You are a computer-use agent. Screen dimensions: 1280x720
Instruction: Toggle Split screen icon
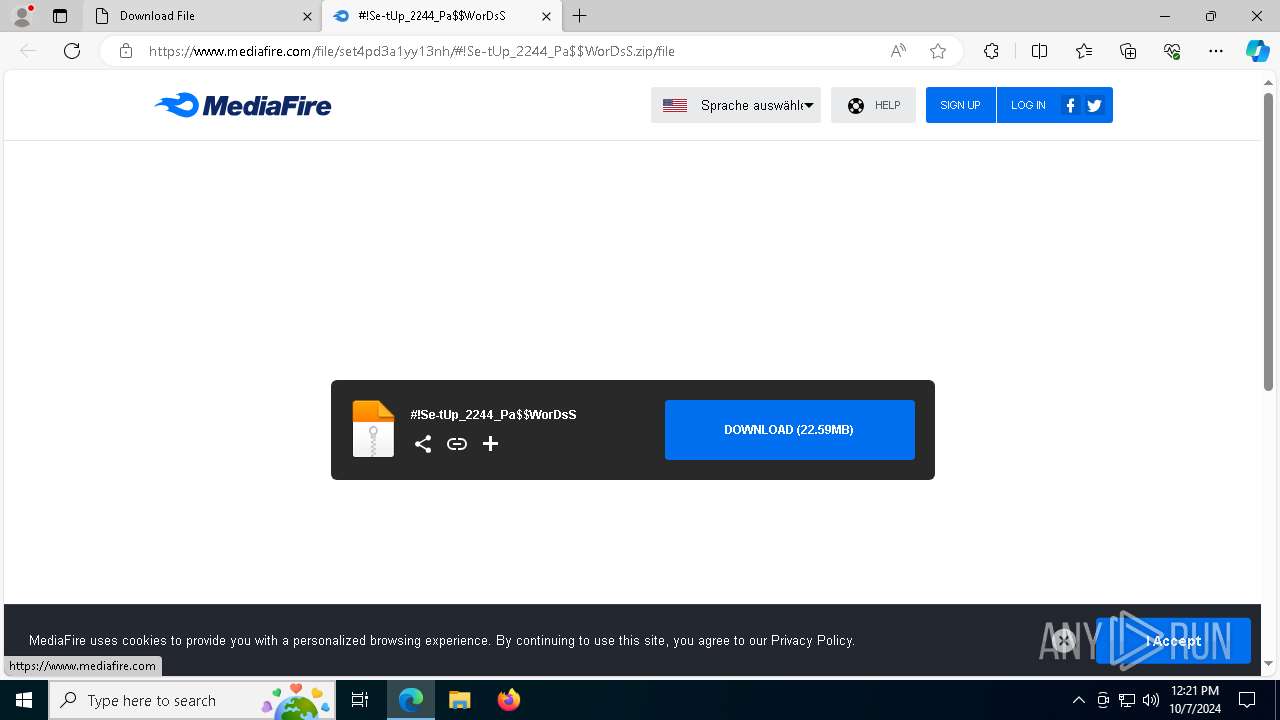click(1039, 51)
